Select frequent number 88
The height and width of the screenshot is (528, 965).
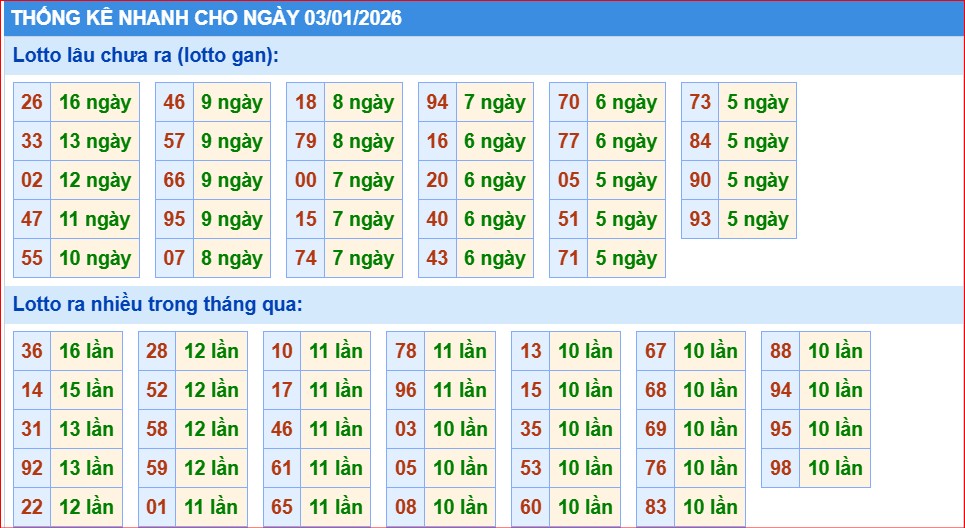point(781,351)
